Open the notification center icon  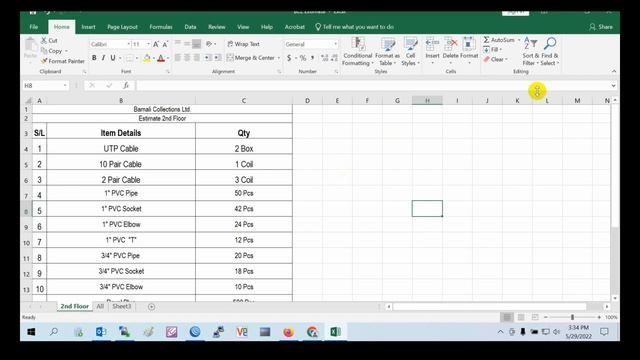[604, 332]
